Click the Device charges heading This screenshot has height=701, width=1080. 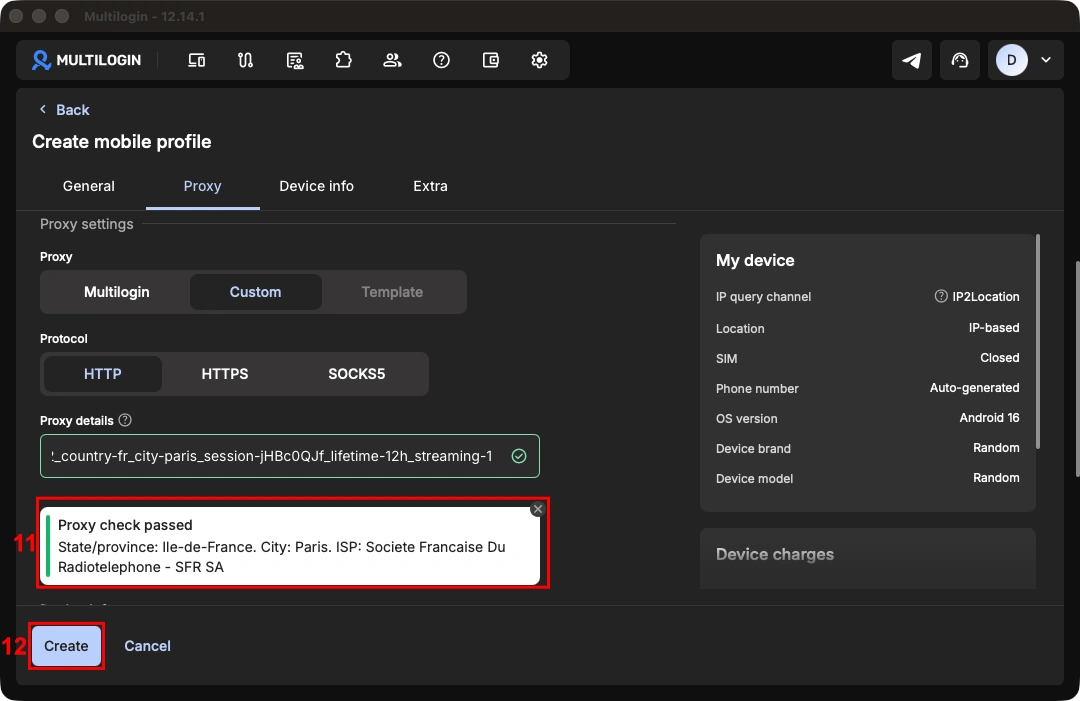[775, 554]
